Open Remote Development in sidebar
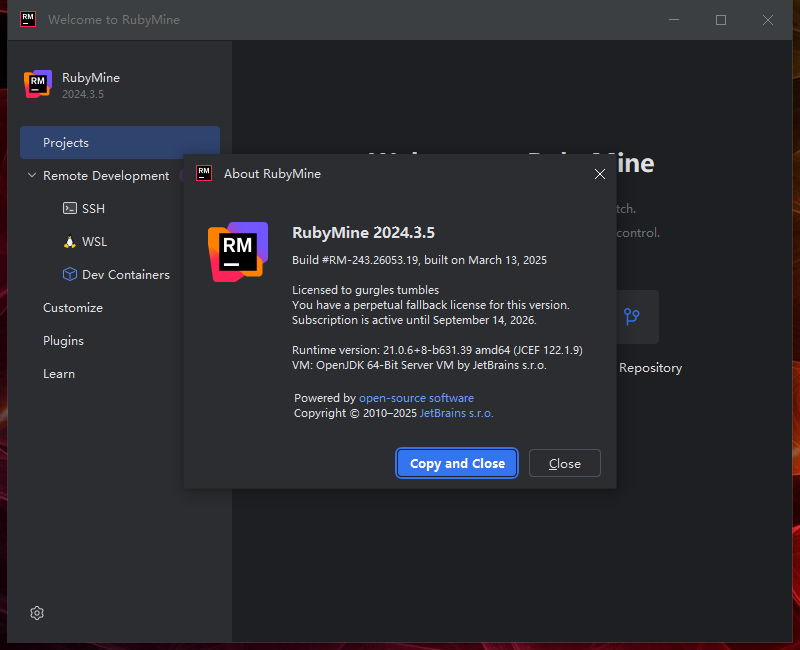This screenshot has height=650, width=800. point(106,176)
